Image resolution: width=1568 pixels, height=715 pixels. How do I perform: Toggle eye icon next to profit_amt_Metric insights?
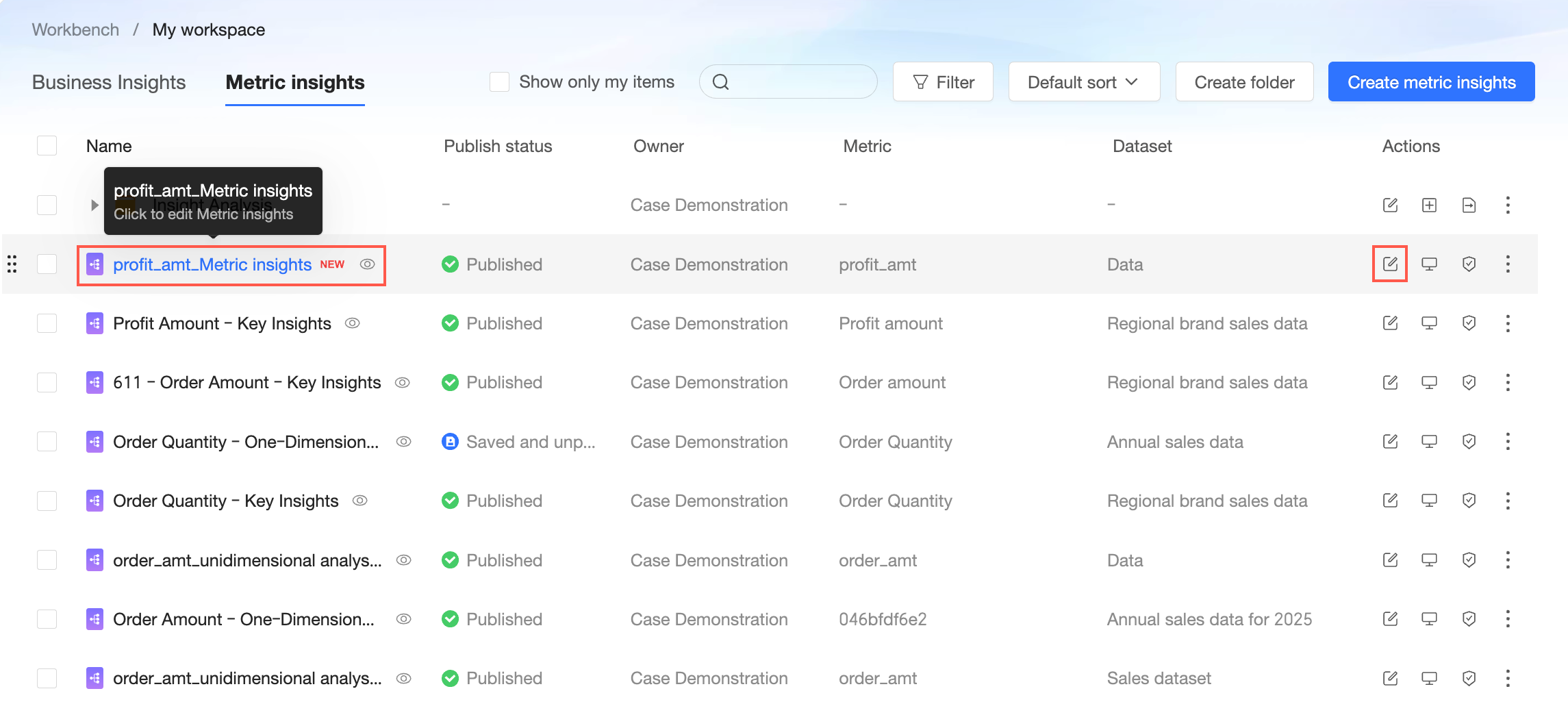[368, 264]
